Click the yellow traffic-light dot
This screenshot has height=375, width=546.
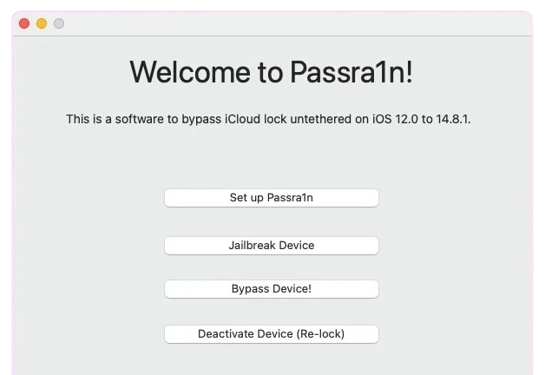(41, 23)
